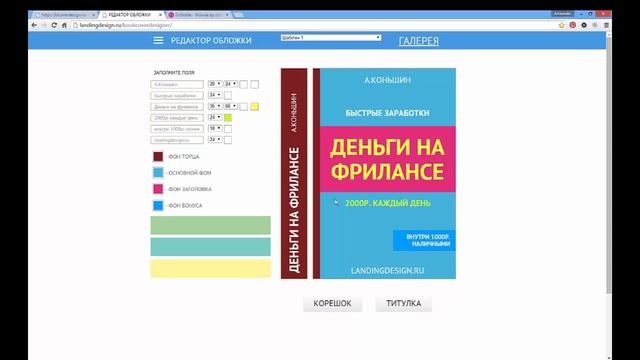Open the 20 size dropdown in the author row
This screenshot has height=360, width=640.
tap(215, 84)
